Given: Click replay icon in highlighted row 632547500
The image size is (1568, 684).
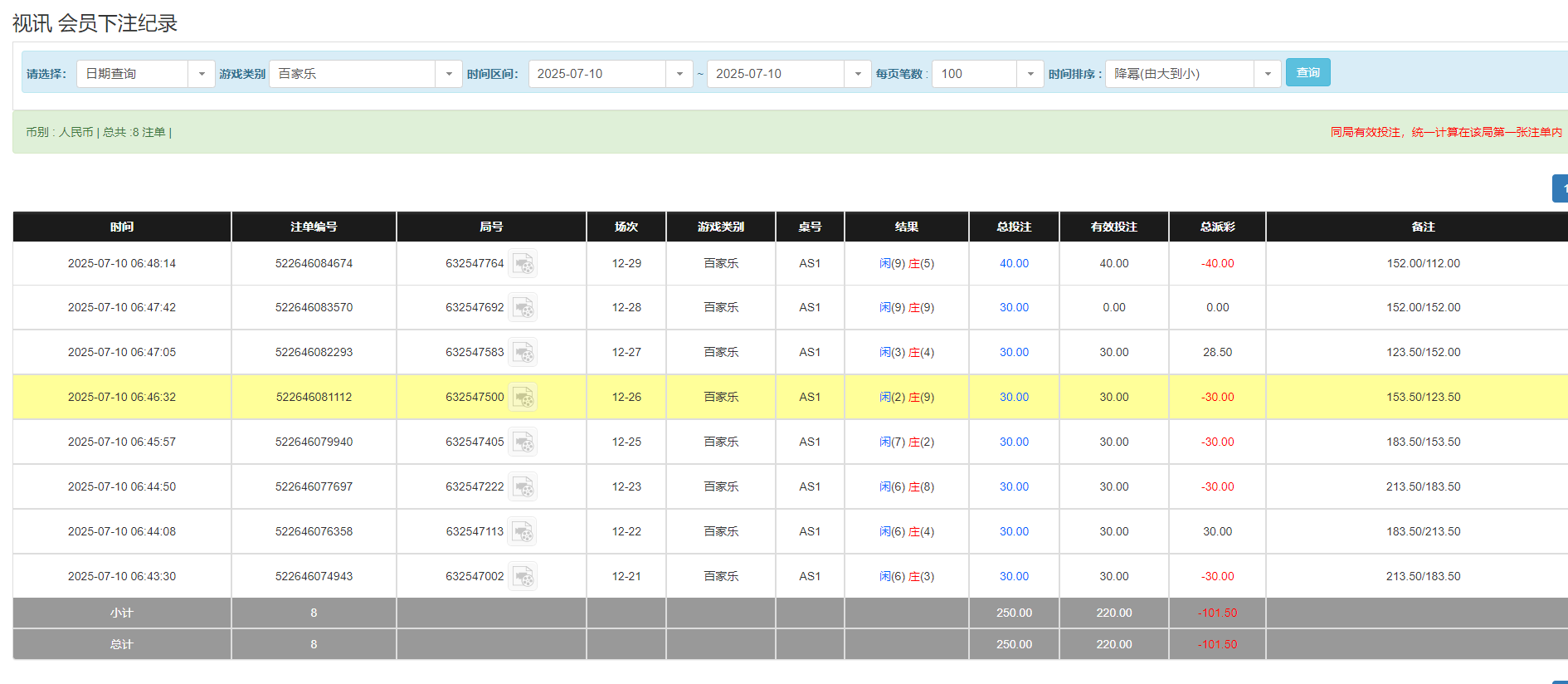Looking at the screenshot, I should 523,398.
